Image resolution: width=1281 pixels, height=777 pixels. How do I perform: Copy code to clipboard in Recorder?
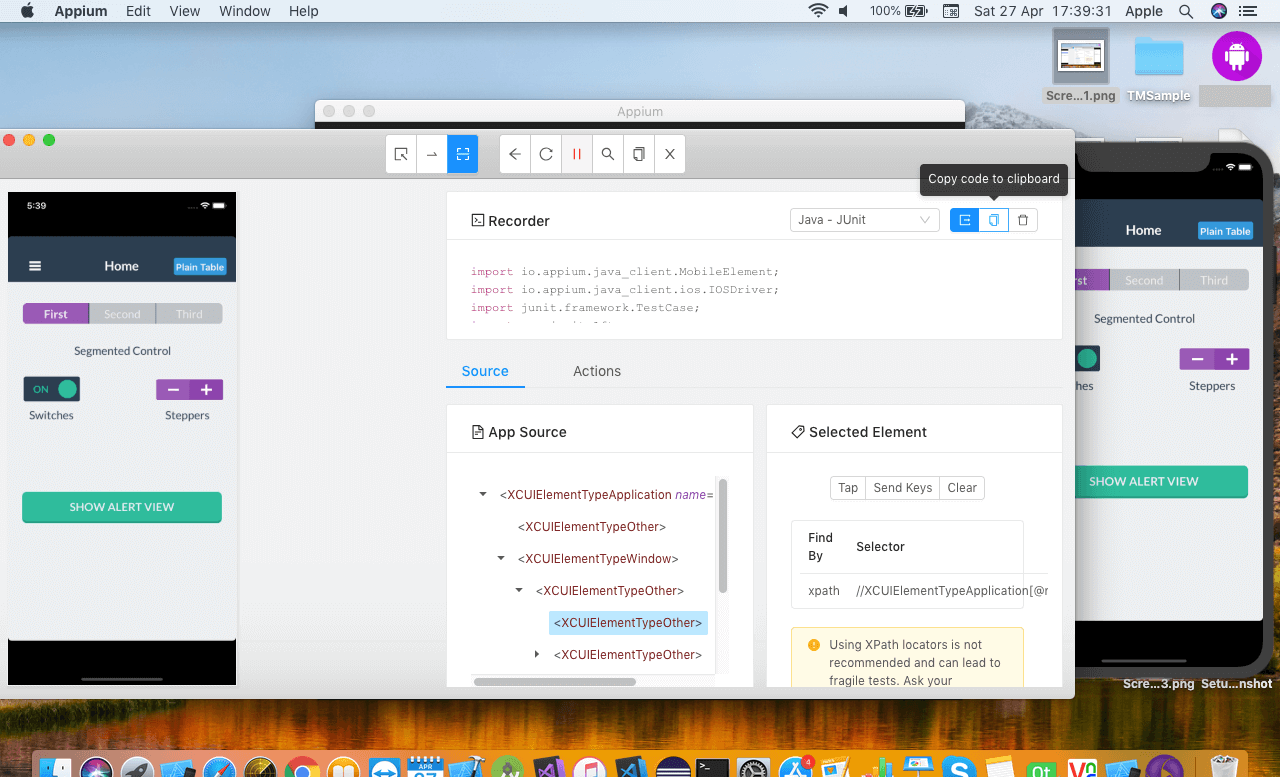pyautogui.click(x=993, y=220)
